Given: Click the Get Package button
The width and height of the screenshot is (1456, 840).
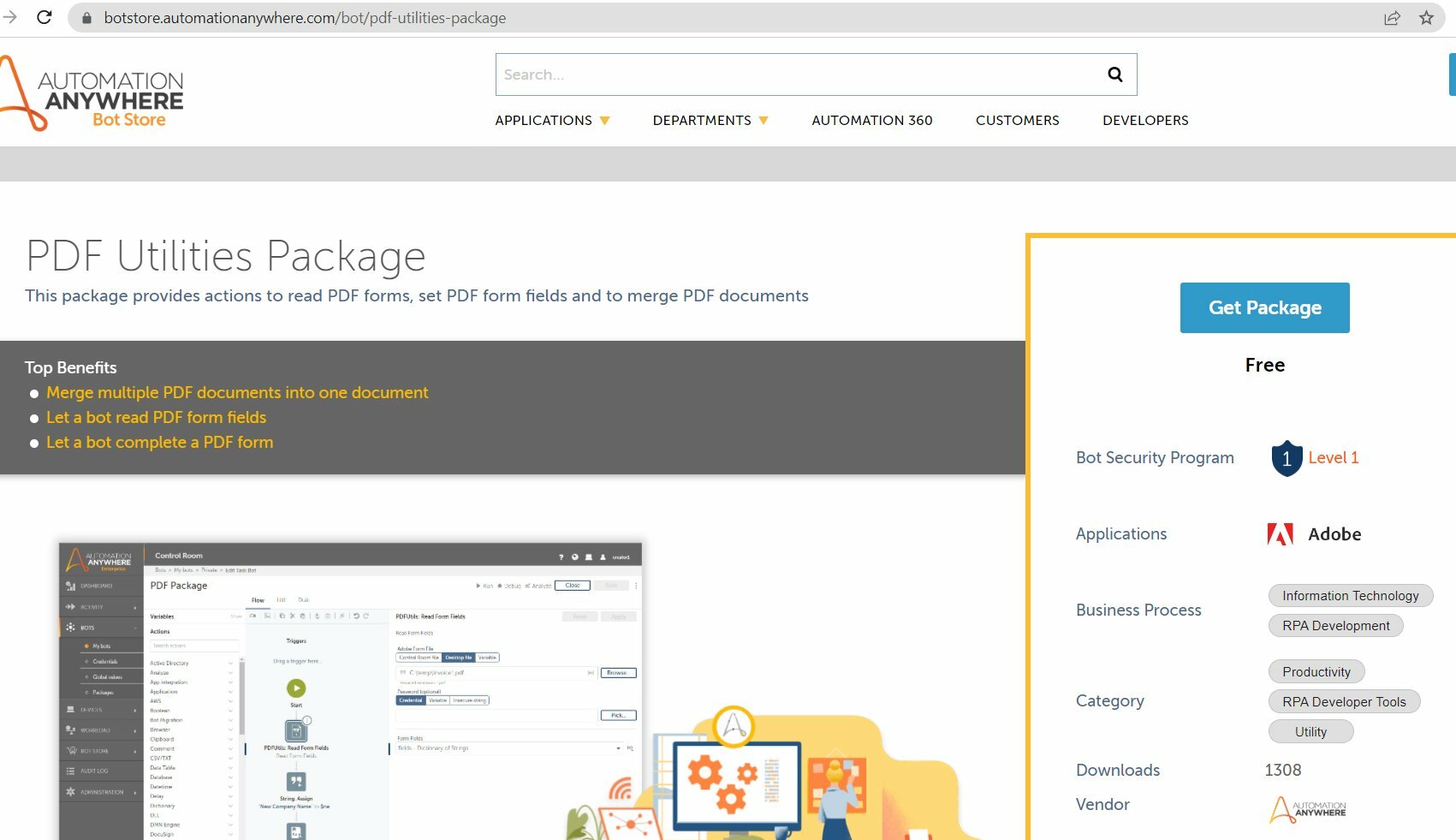Looking at the screenshot, I should tap(1264, 307).
